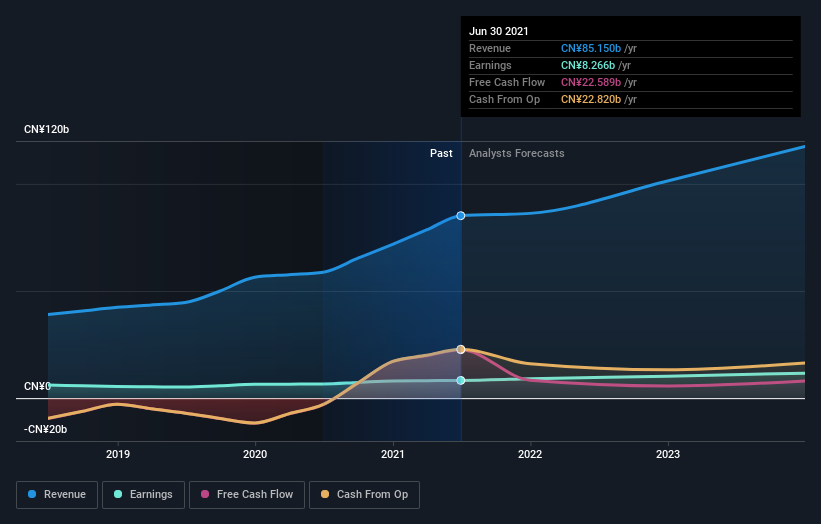Click the Jun 30 2021 tooltip date
The image size is (821, 524).
498,31
